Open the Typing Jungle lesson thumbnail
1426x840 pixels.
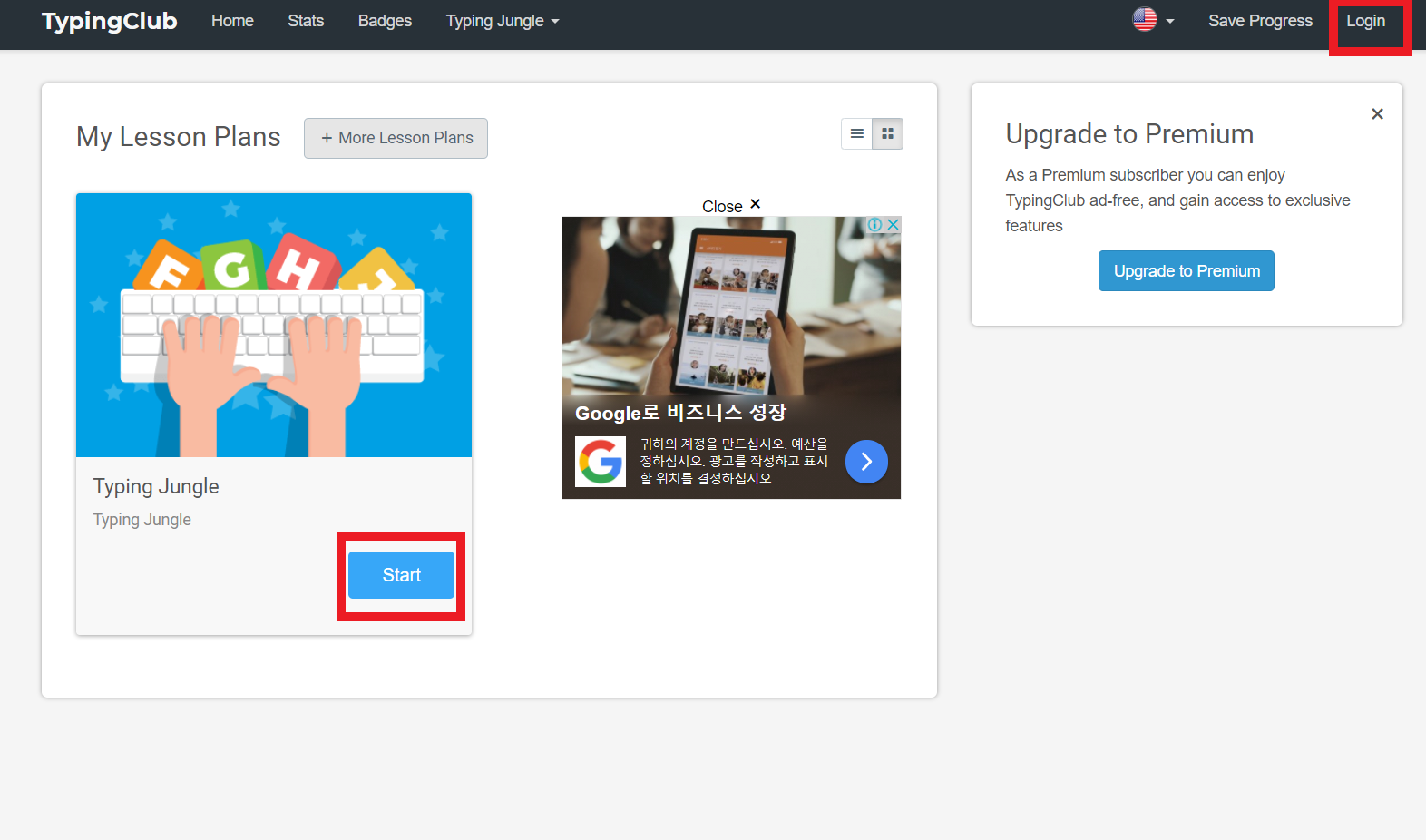click(x=274, y=325)
